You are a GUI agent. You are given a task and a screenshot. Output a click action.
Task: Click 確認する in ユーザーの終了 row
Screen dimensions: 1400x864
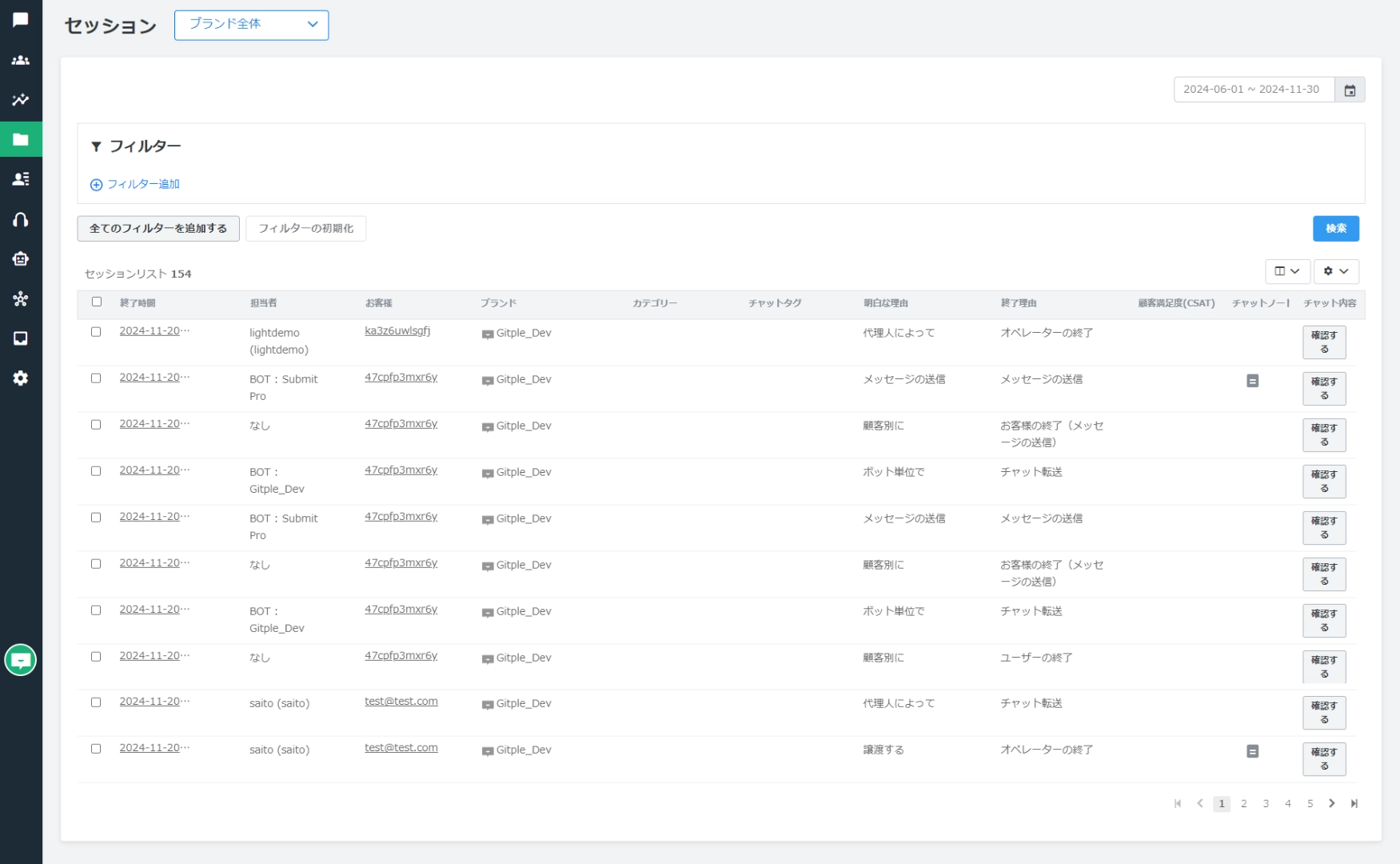1324,666
